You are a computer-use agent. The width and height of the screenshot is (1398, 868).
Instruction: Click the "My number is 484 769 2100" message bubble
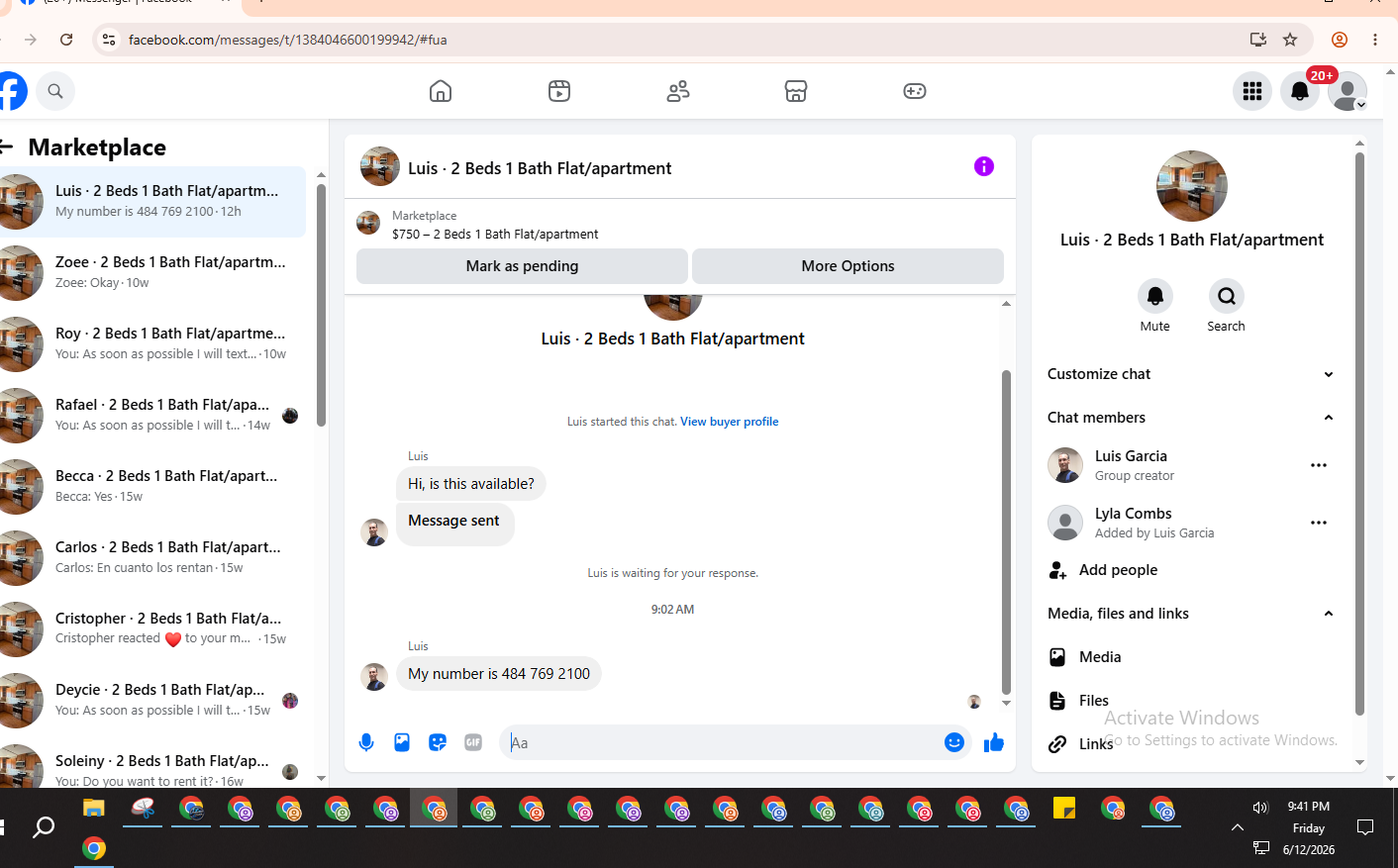coord(499,674)
